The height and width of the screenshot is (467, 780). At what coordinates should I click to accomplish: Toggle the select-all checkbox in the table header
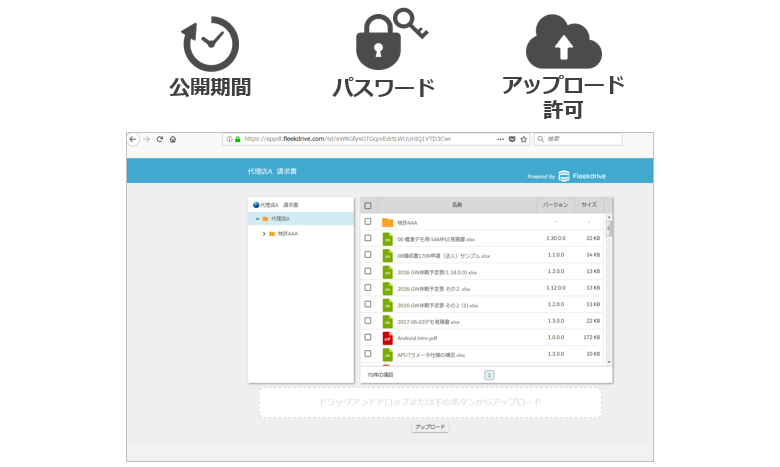[x=368, y=205]
